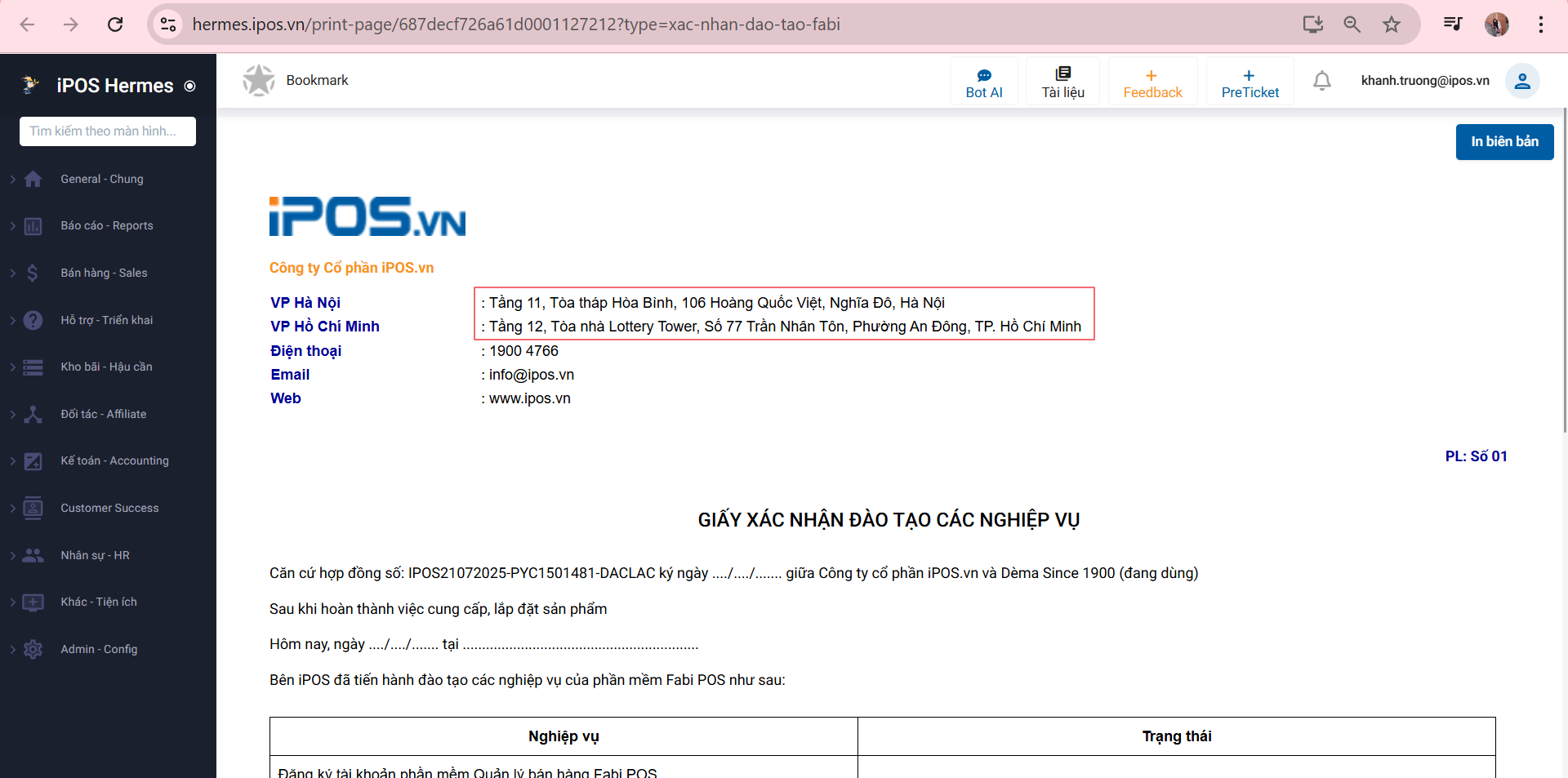Go forward in browser history

pyautogui.click(x=71, y=24)
